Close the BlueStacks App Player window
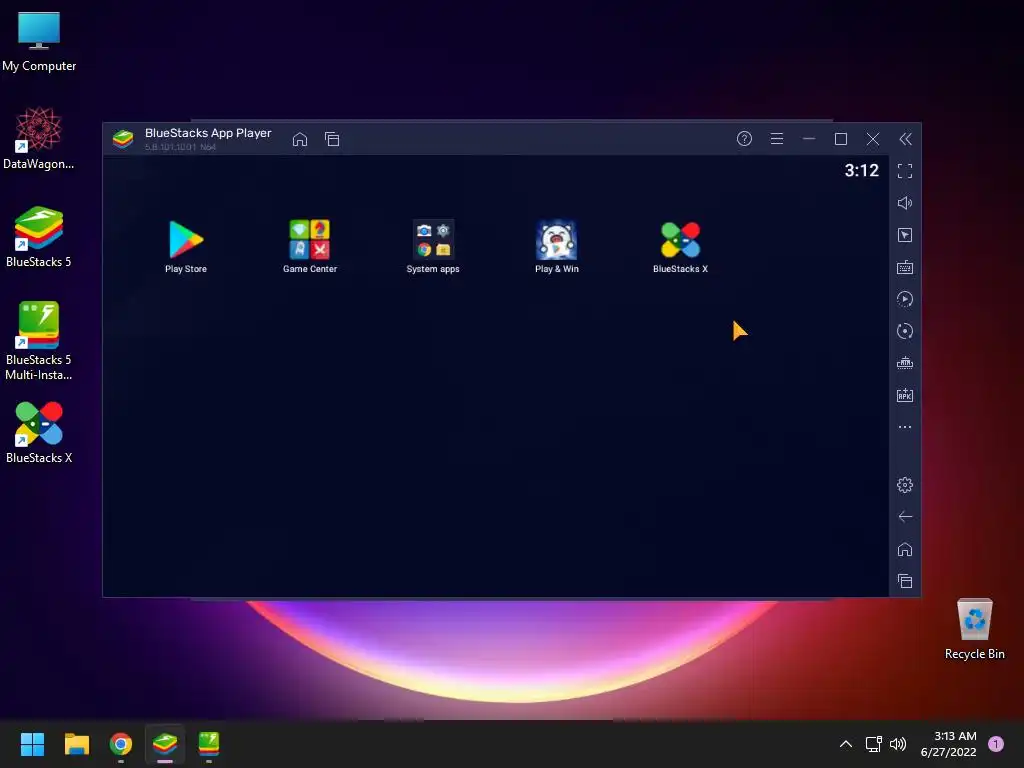The width and height of the screenshot is (1024, 768). pyautogui.click(x=873, y=138)
